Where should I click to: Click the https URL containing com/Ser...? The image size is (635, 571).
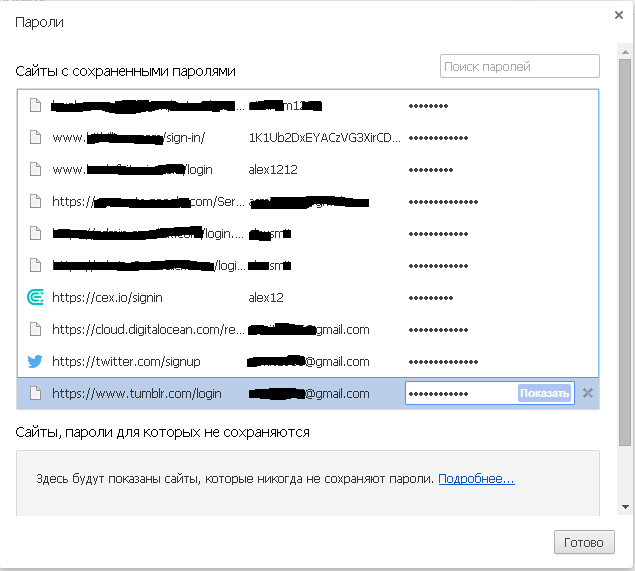click(148, 201)
